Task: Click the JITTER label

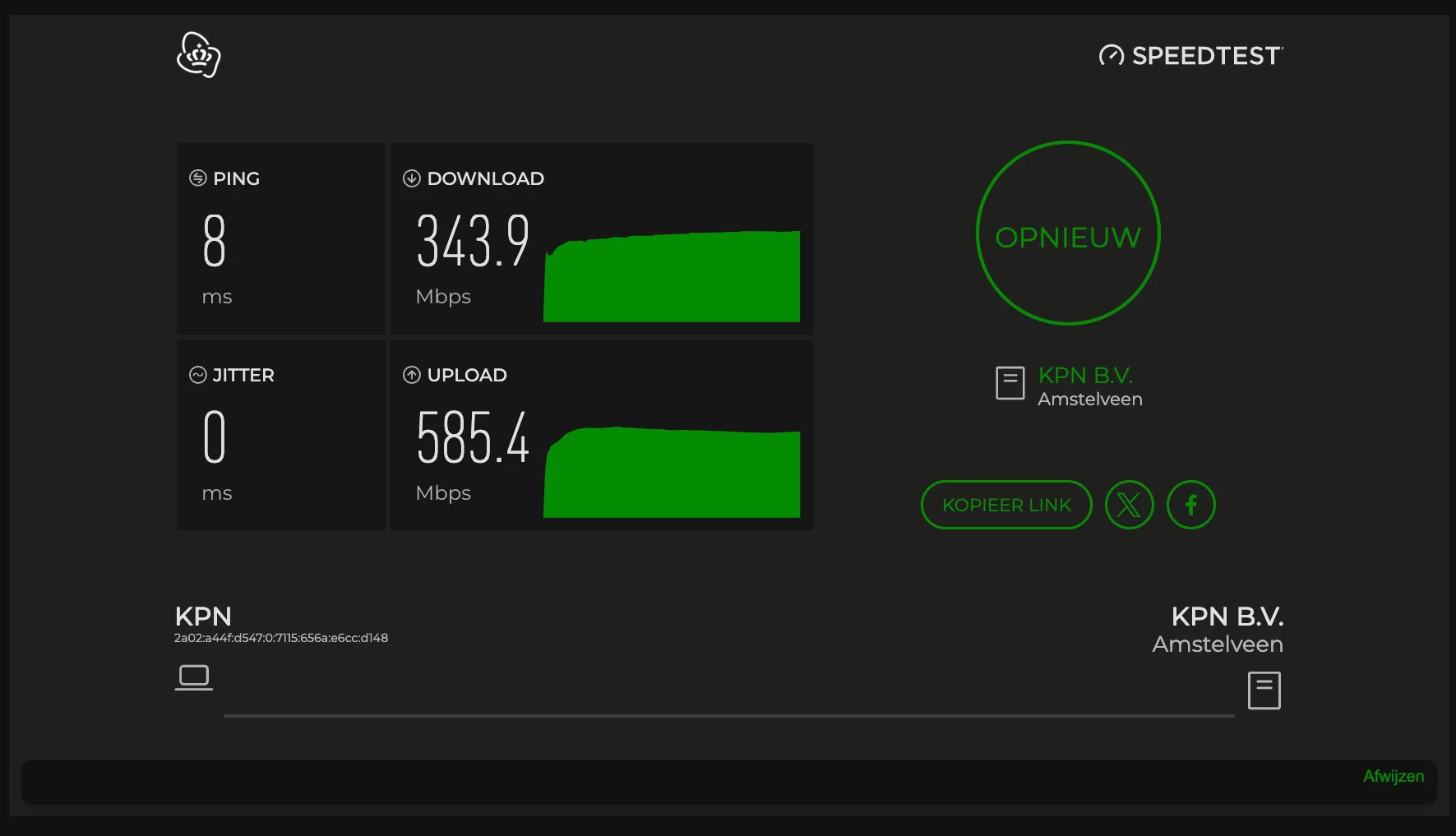Action: tap(243, 375)
